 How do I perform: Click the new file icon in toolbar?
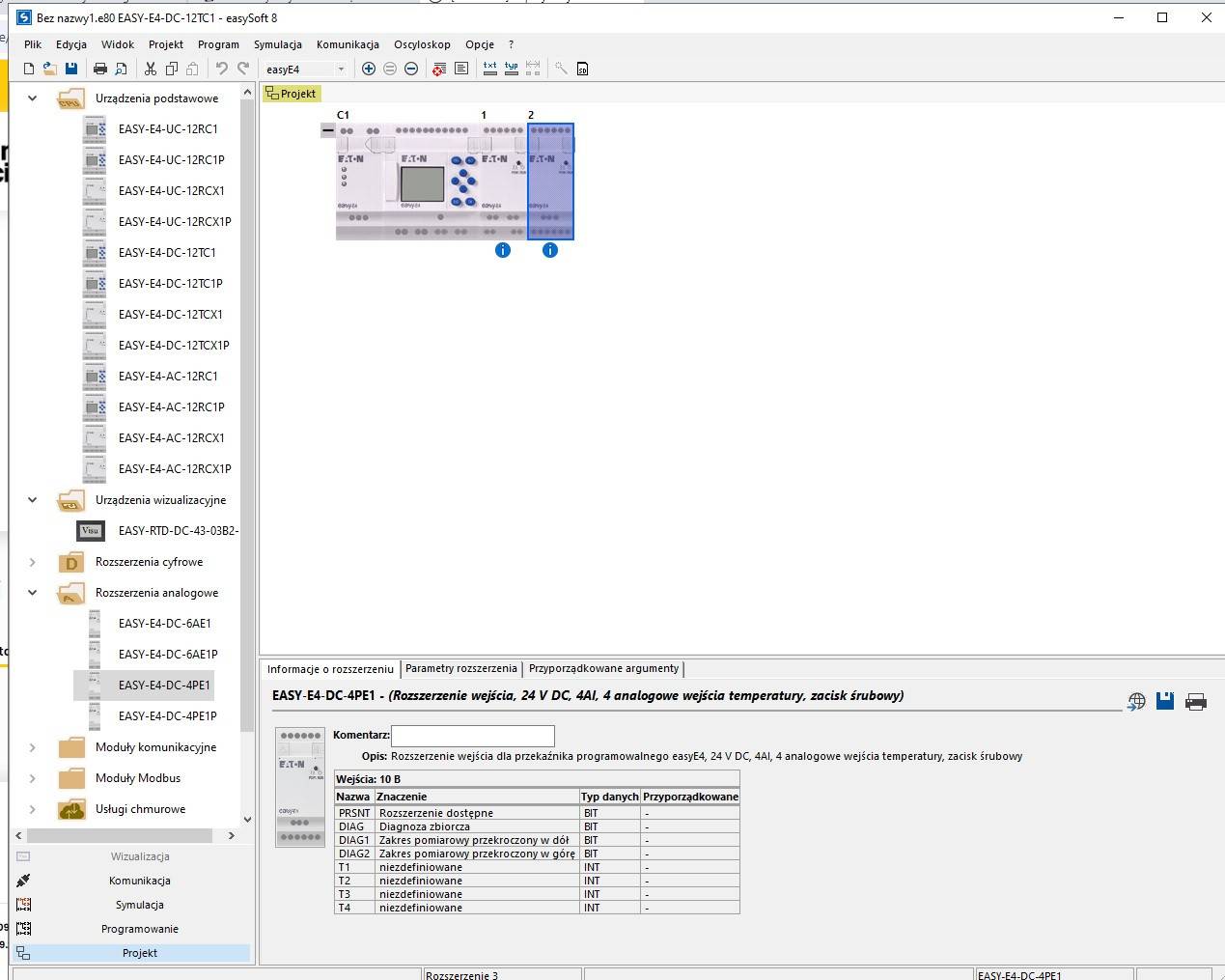click(29, 69)
